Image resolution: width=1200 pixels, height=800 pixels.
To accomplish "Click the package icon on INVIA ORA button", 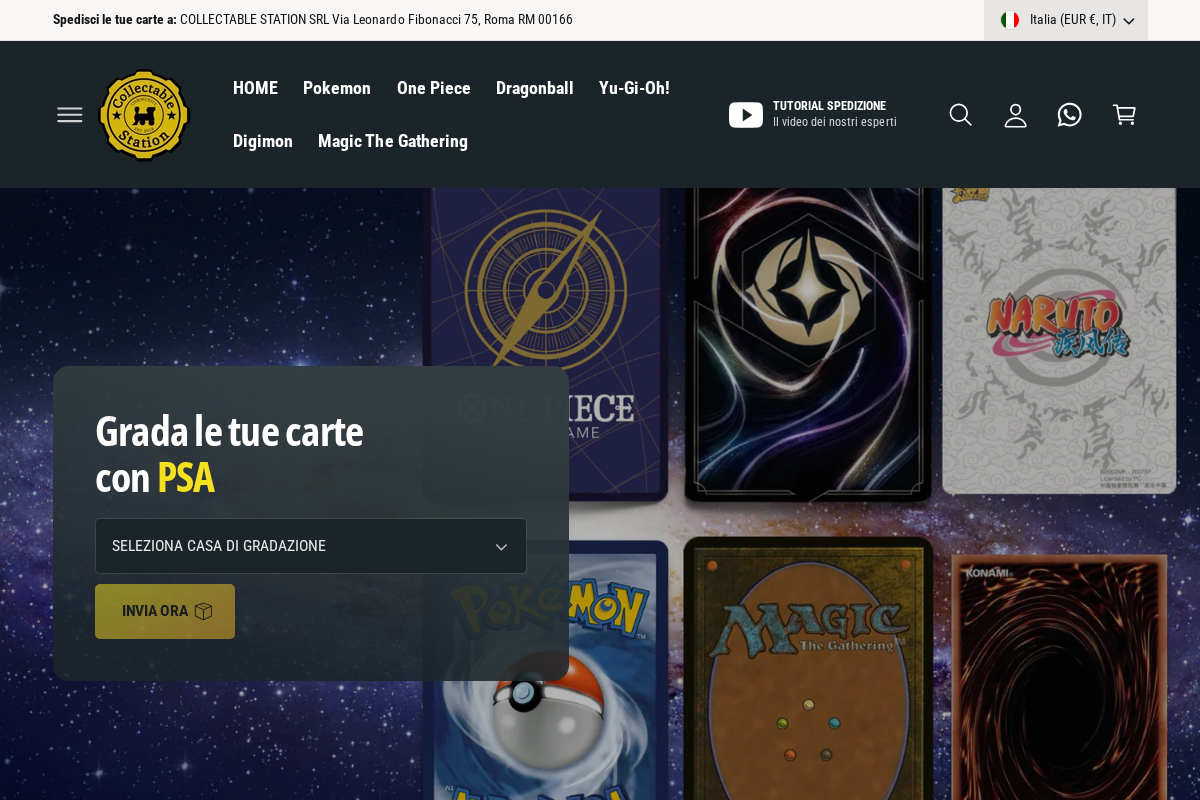I will pos(203,611).
